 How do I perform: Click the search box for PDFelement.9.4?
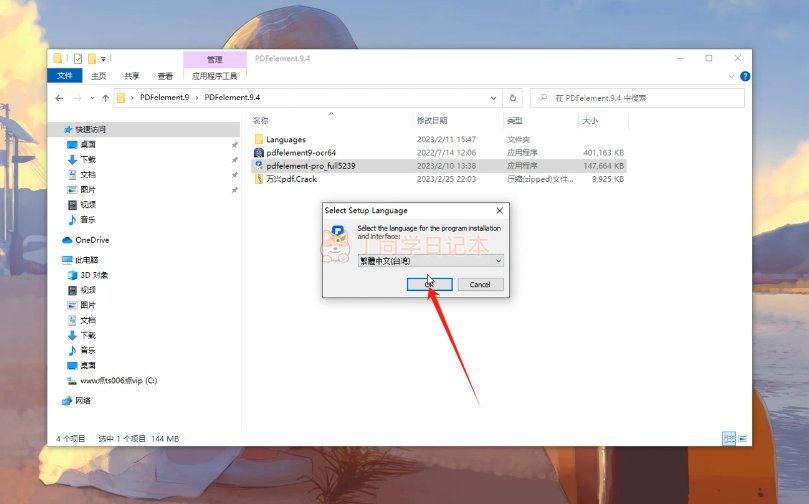pyautogui.click(x=637, y=98)
